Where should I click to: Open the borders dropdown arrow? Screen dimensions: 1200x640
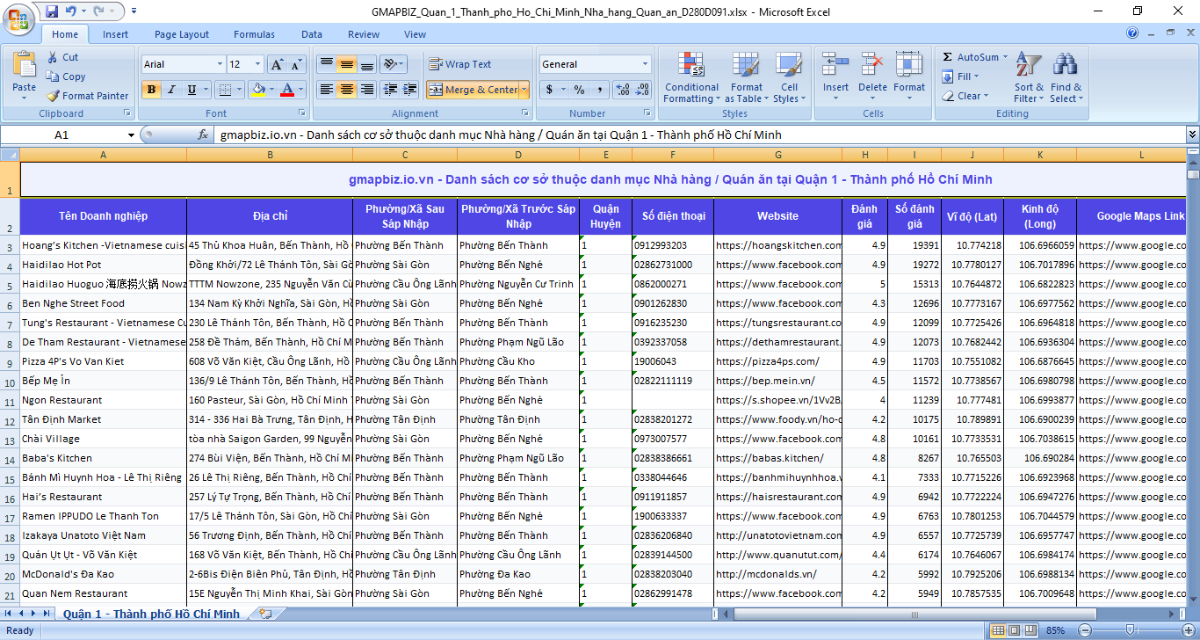[x=239, y=90]
